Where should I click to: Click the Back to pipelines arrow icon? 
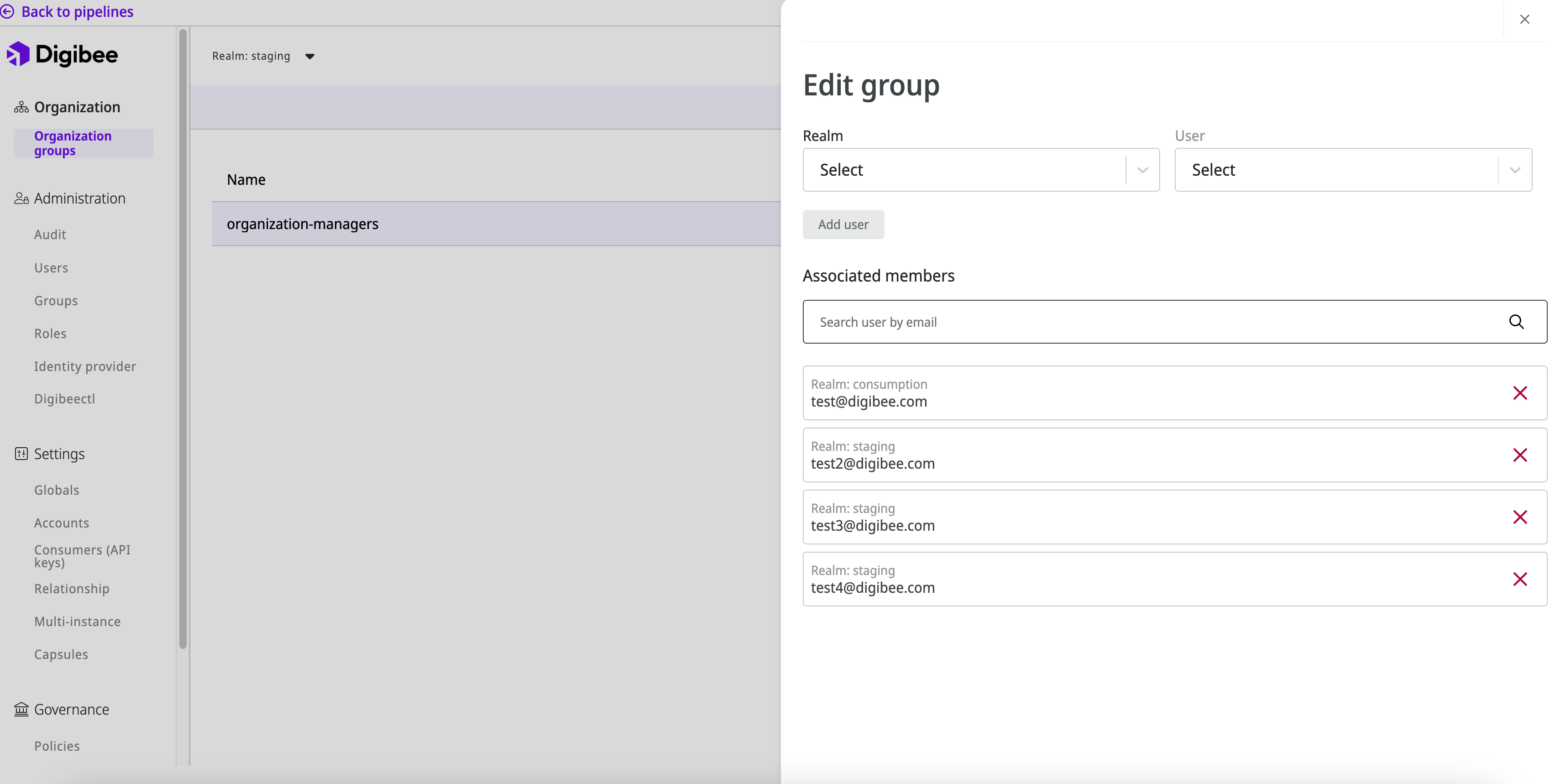click(x=7, y=11)
